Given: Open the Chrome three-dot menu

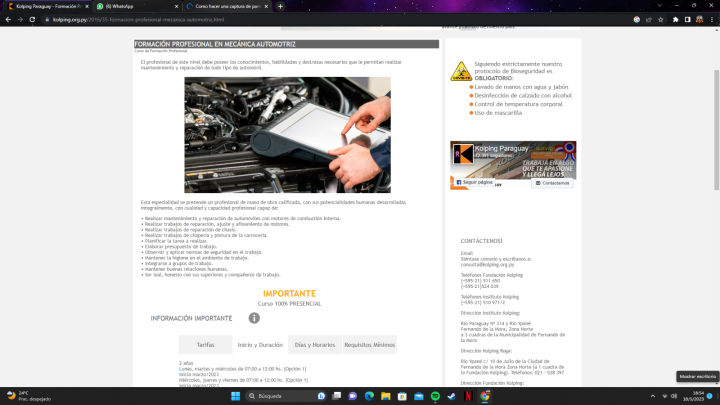Looking at the screenshot, I should [712, 20].
